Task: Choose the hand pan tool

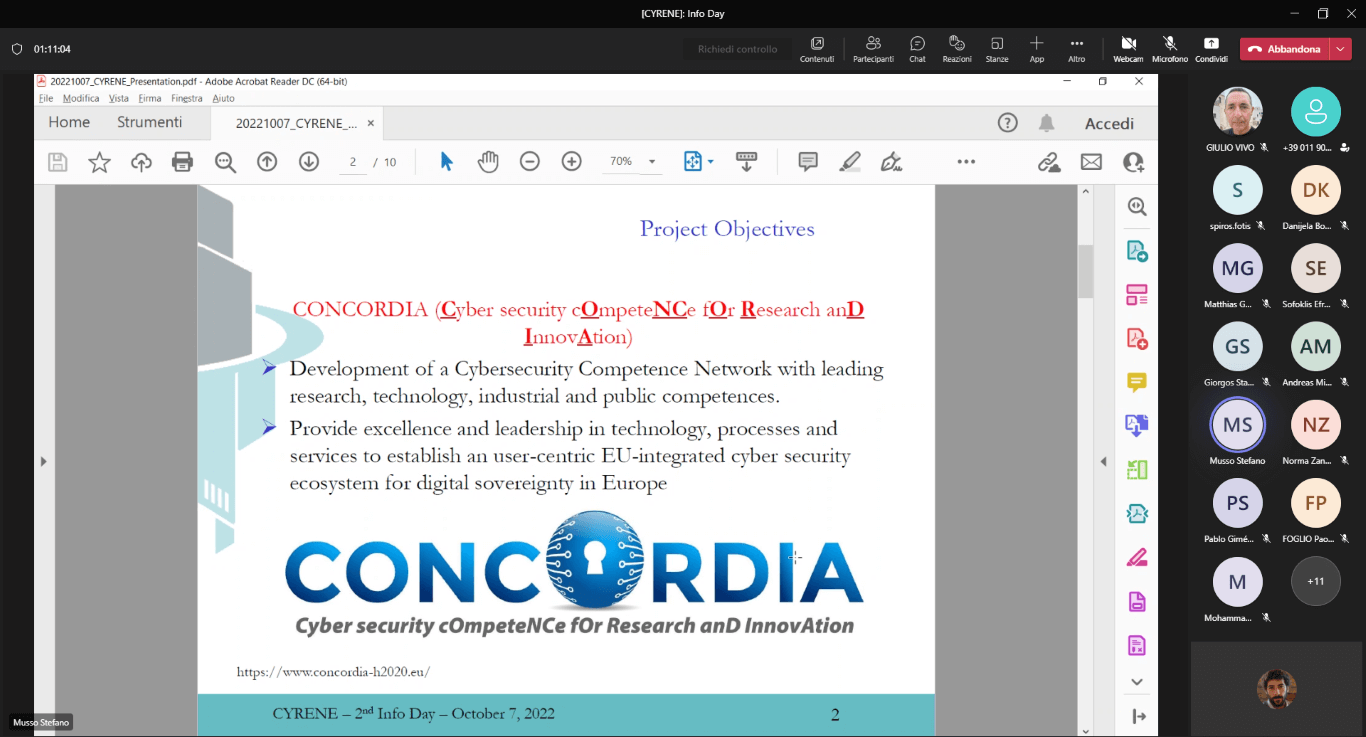Action: 488,162
